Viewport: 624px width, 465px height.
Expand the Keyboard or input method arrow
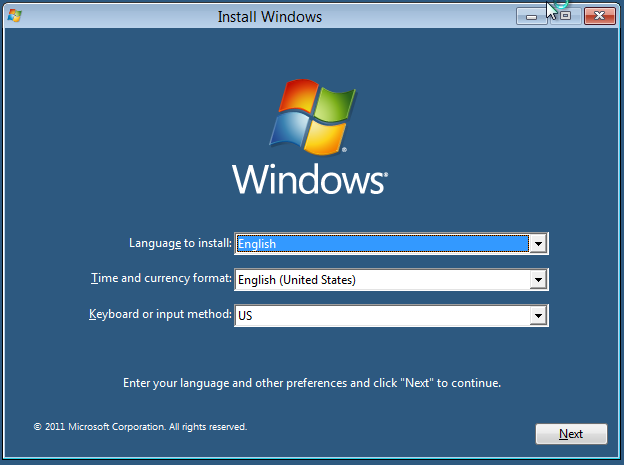pyautogui.click(x=538, y=316)
